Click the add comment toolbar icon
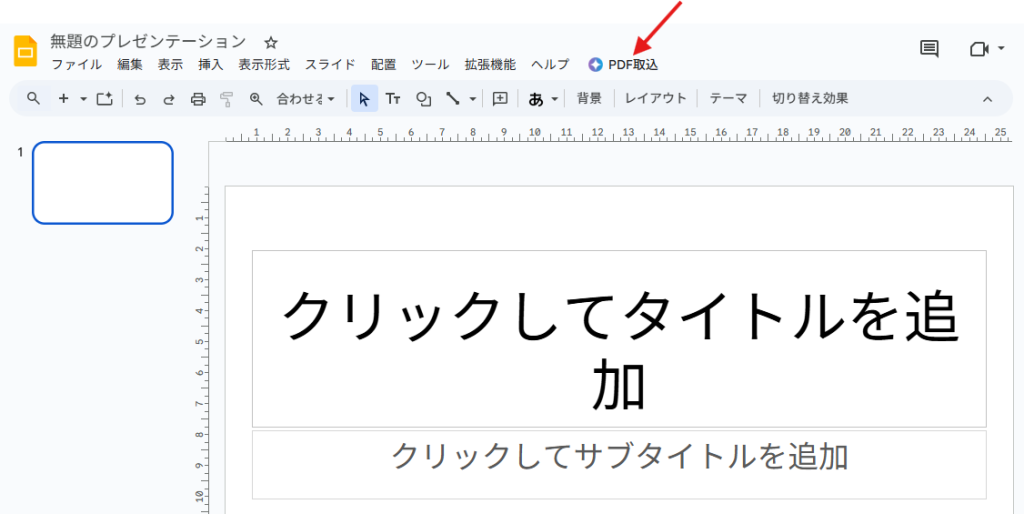Viewport: 1024px width, 514px height. (500, 98)
